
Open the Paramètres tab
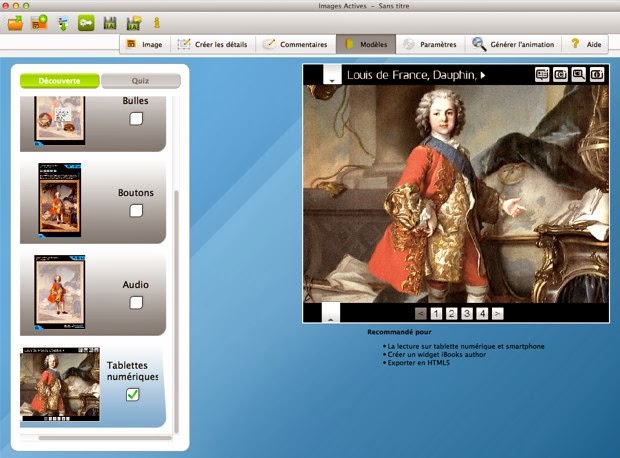pyautogui.click(x=431, y=44)
